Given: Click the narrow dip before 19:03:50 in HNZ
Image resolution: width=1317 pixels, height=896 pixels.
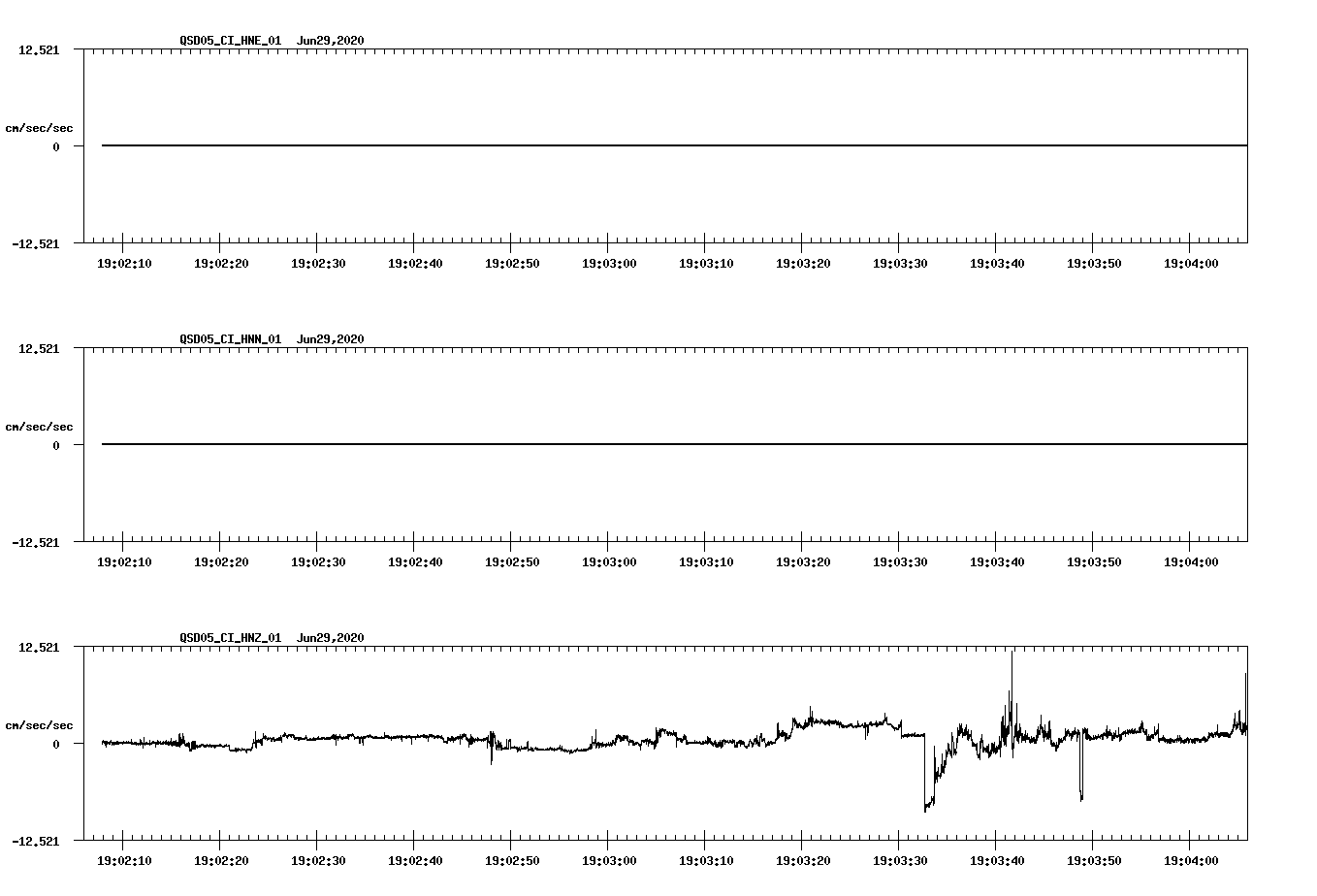Looking at the screenshot, I should 1081,766.
